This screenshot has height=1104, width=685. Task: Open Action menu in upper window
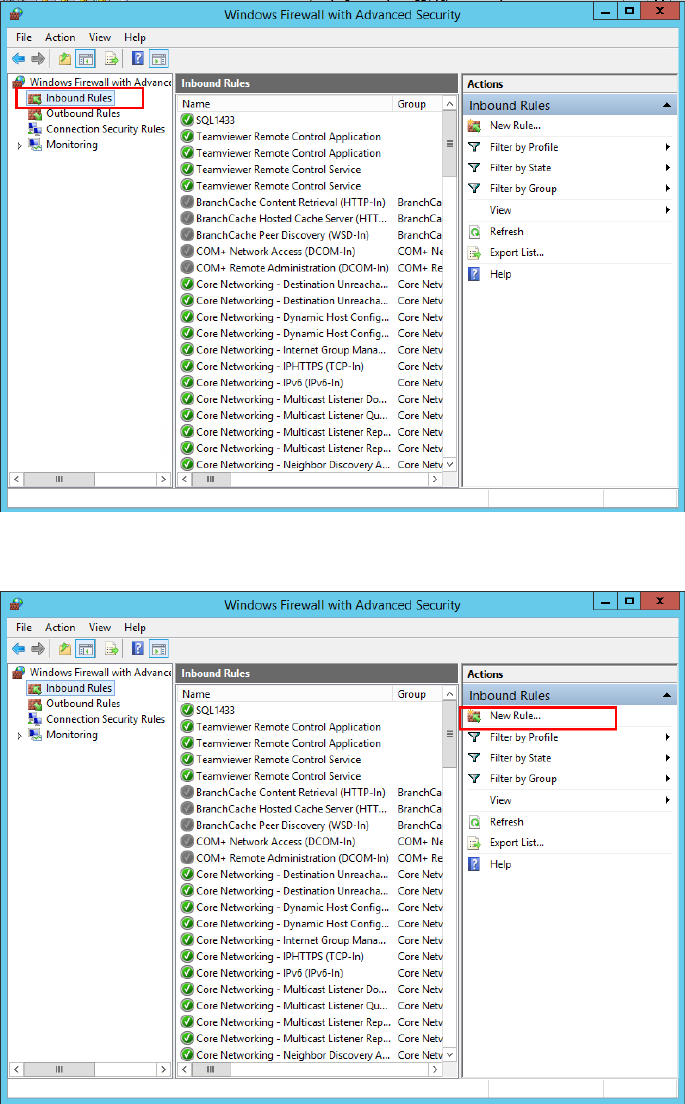pos(60,37)
